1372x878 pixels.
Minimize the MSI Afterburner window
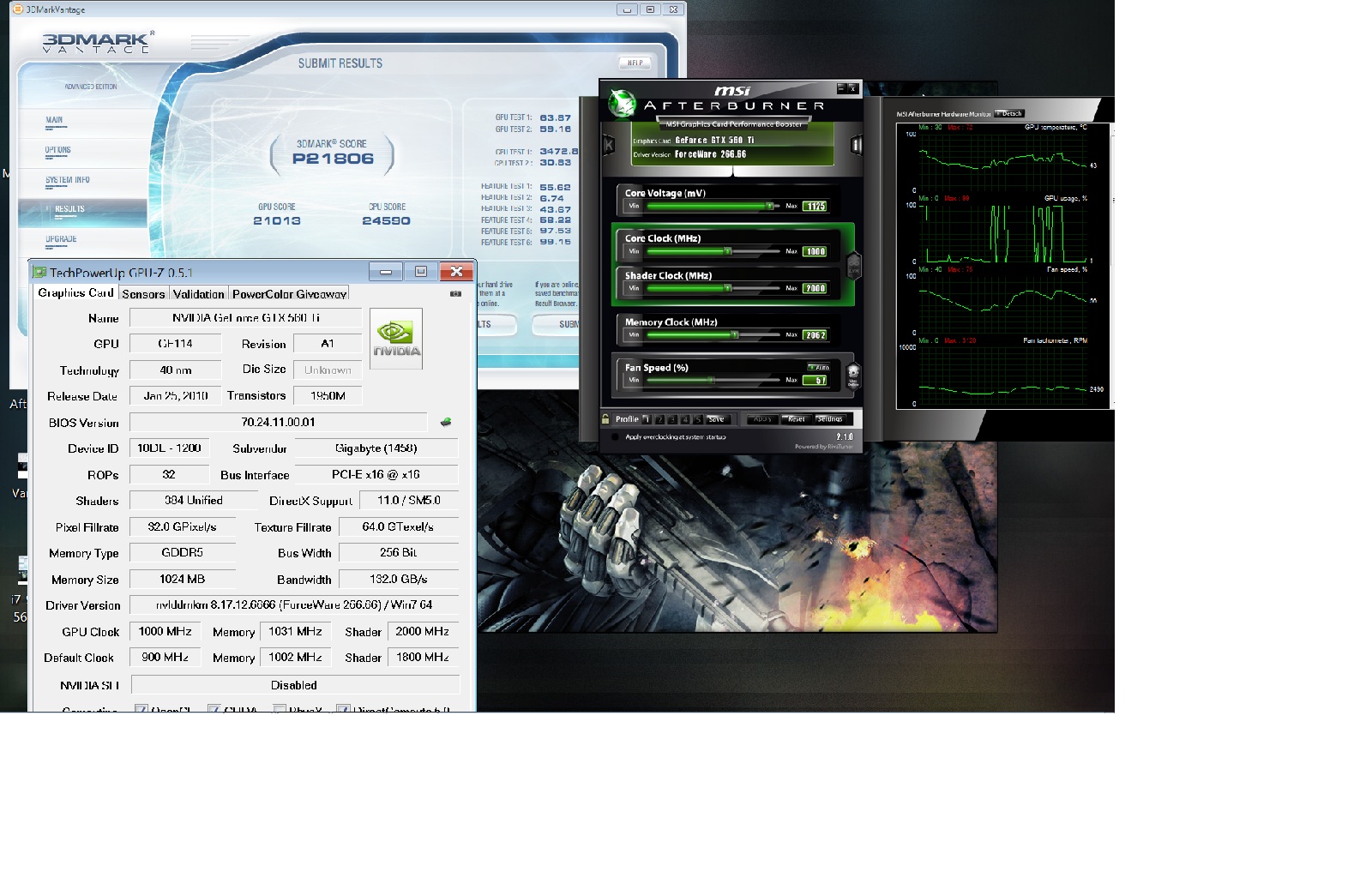[842, 87]
